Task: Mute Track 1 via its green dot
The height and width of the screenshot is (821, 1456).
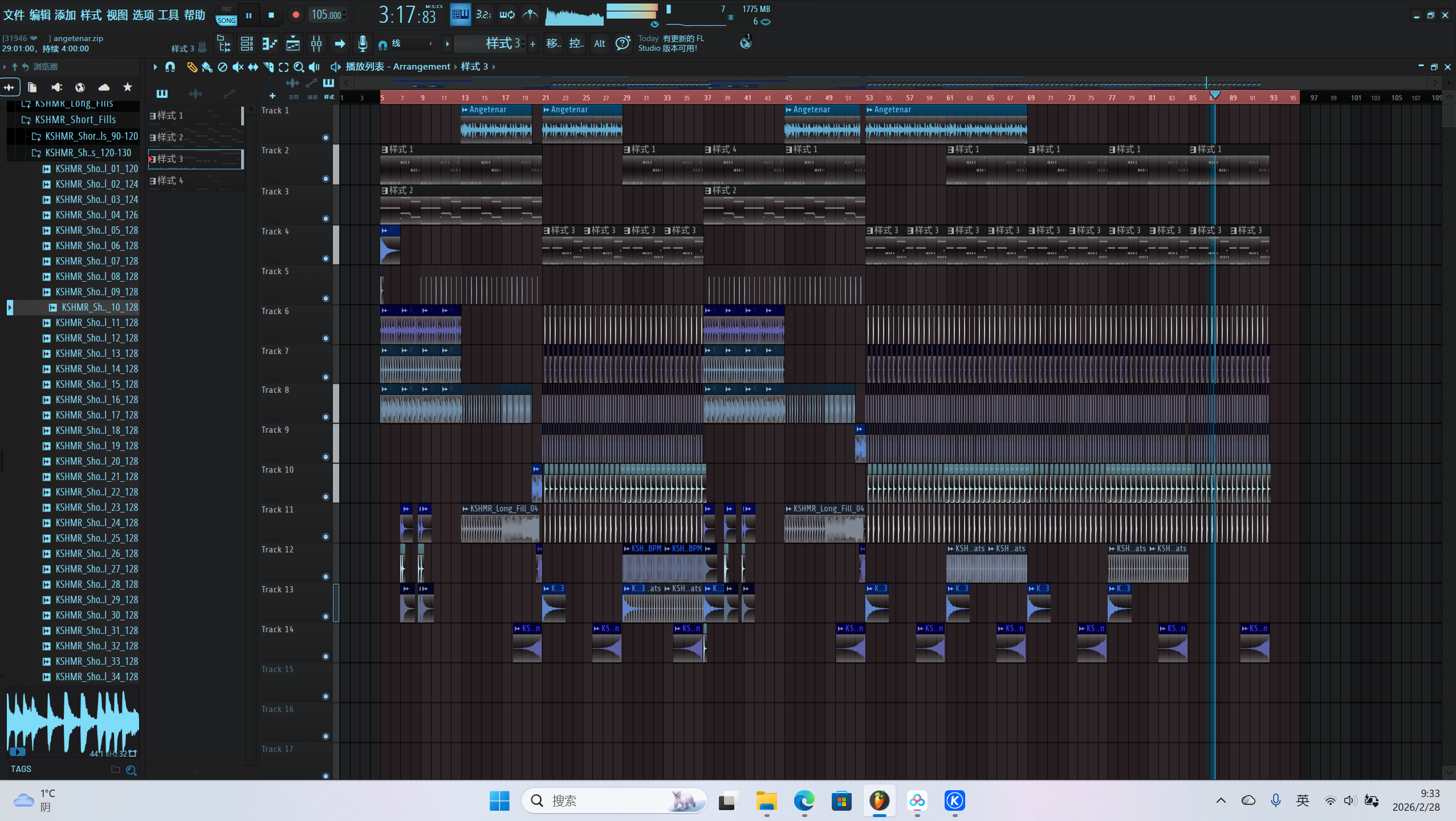Action: pyautogui.click(x=326, y=137)
